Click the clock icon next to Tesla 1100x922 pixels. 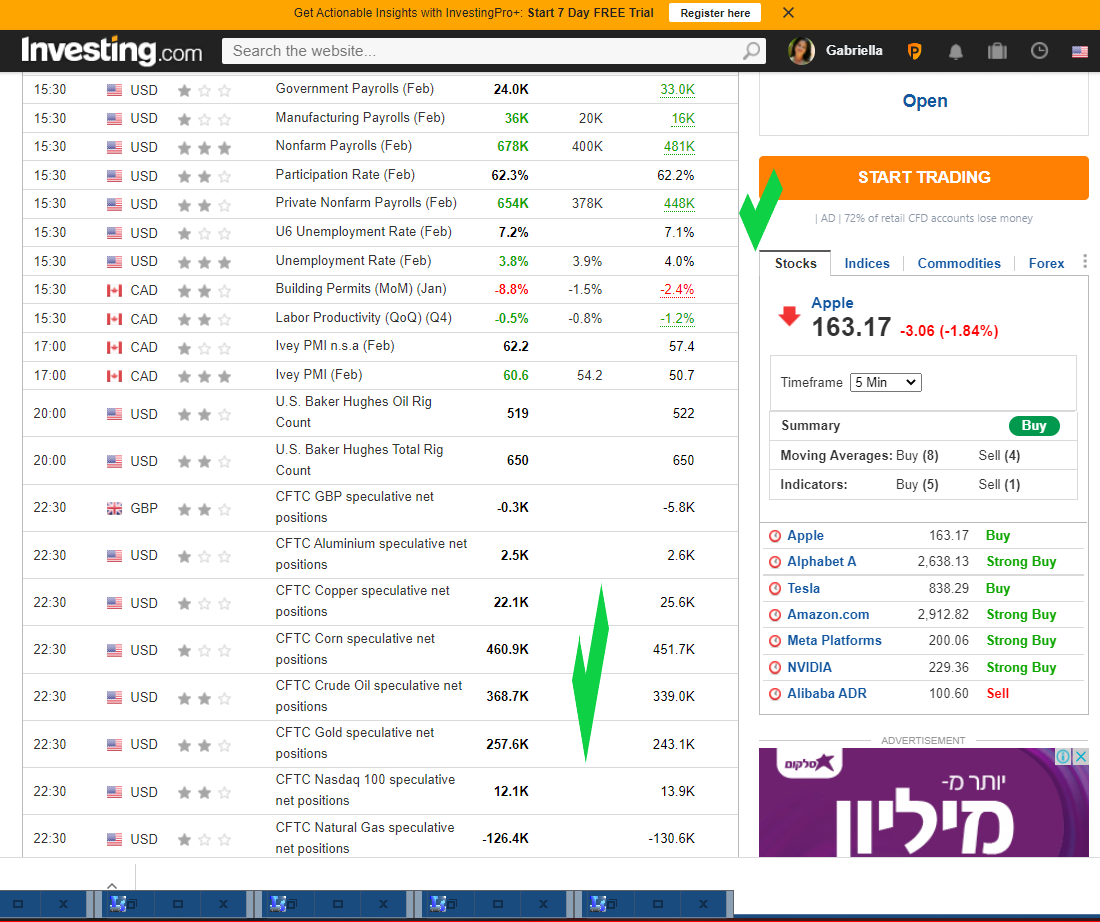click(774, 589)
